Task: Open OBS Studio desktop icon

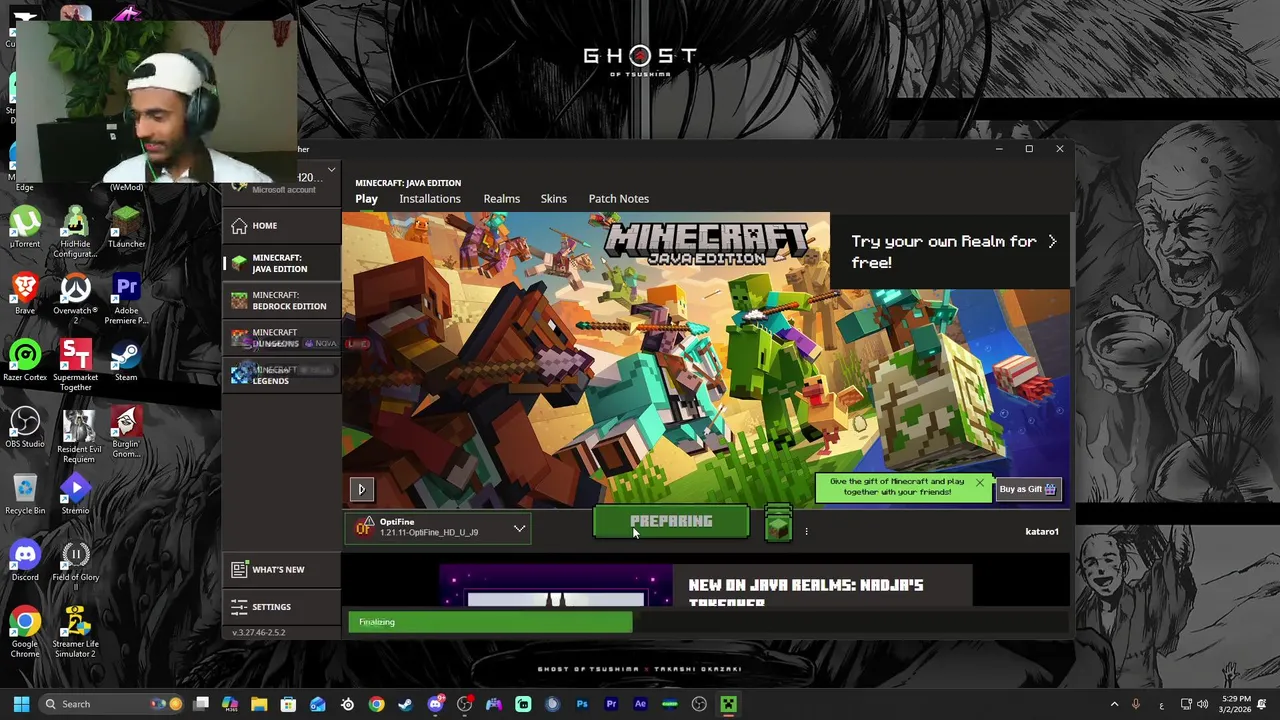Action: click(25, 429)
